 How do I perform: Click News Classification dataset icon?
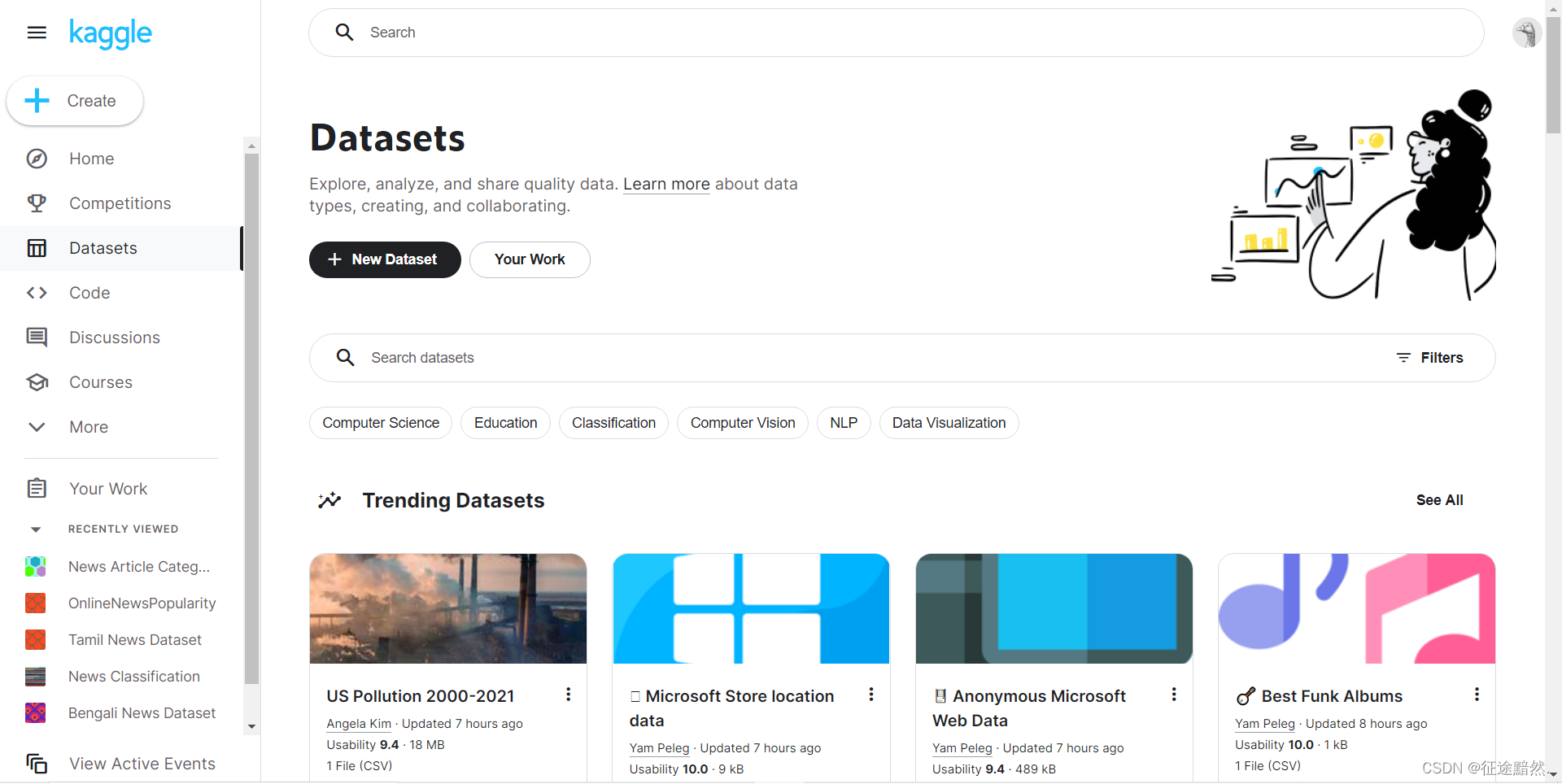click(x=35, y=676)
